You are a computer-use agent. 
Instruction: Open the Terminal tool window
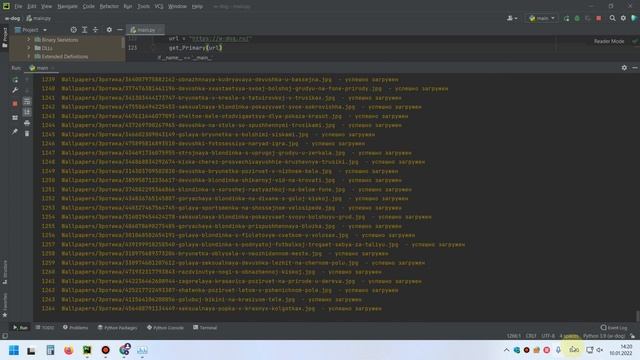(x=205, y=327)
